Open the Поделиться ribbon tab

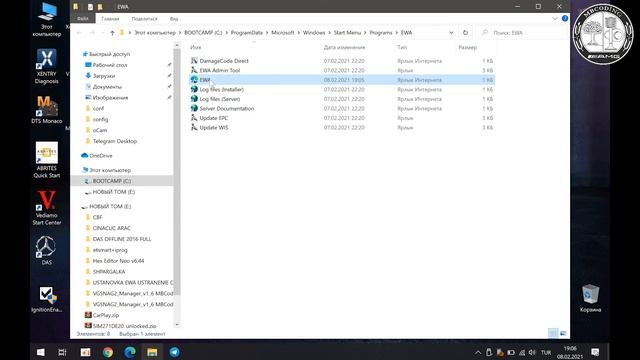144,19
